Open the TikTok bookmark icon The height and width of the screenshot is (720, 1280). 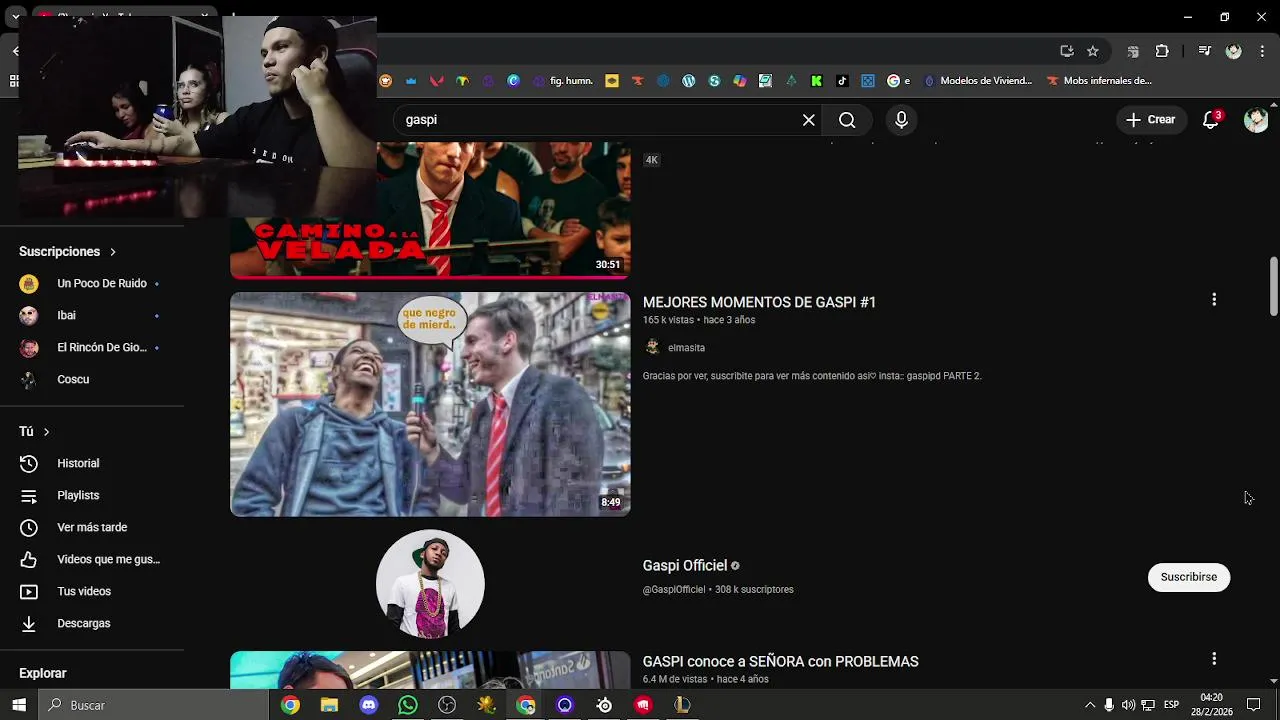[x=842, y=81]
